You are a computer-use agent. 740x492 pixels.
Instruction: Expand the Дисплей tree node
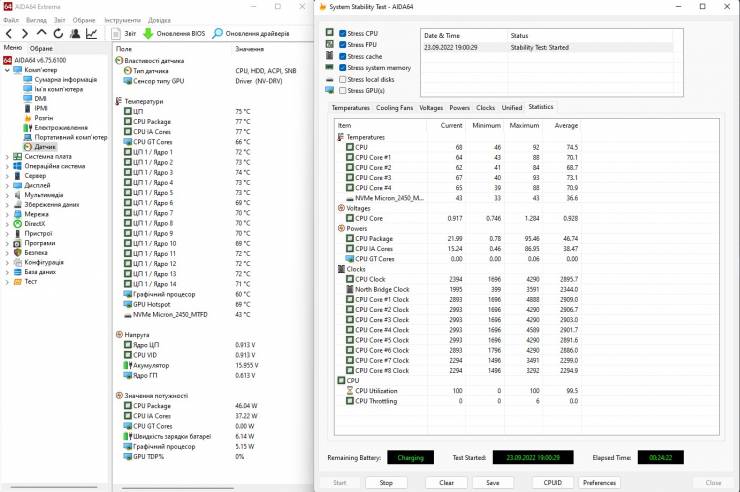[7, 185]
